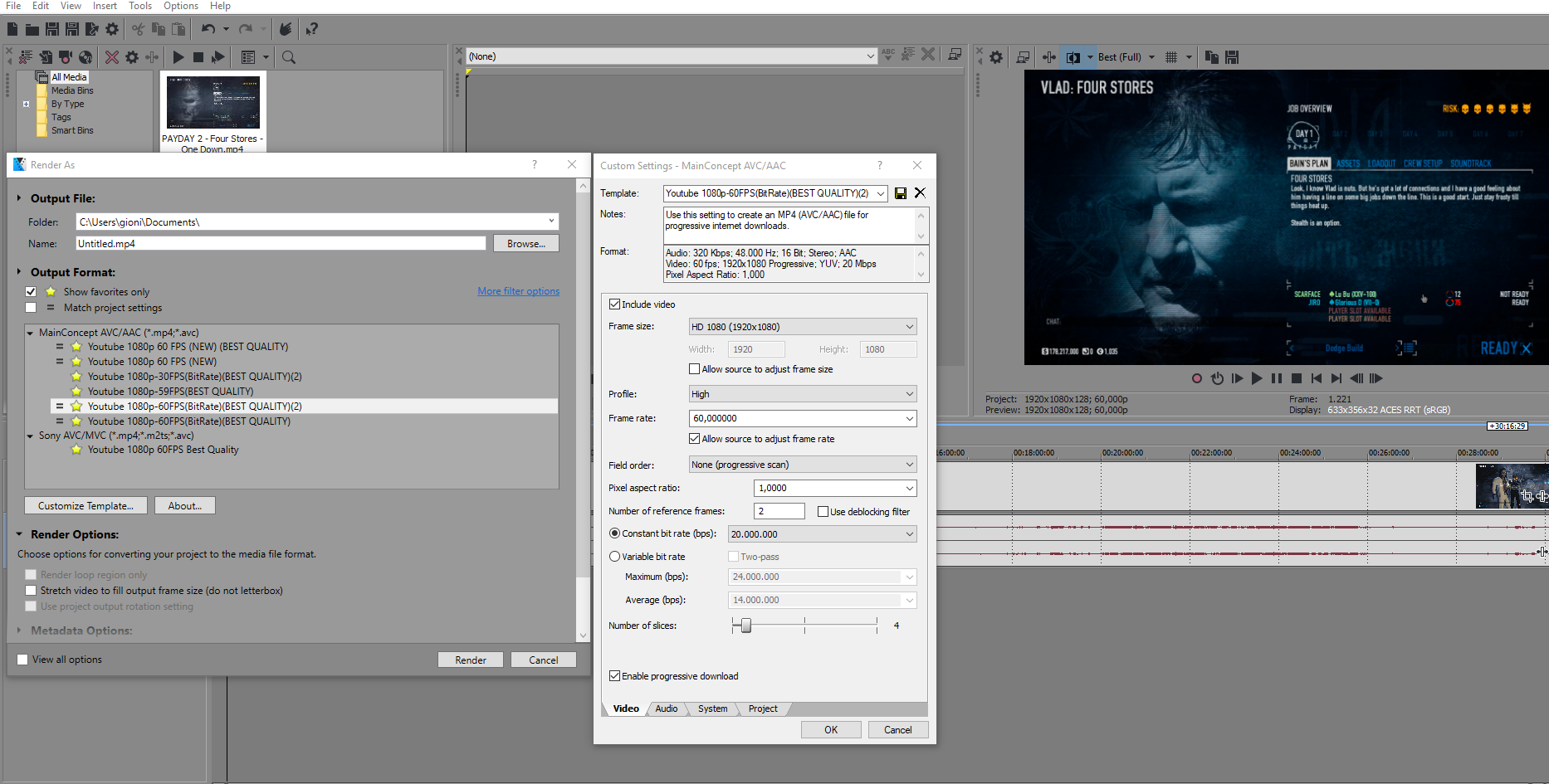Viewport: 1549px width, 784px height.
Task: Toggle Loop Playback under the preview
Action: [1217, 378]
